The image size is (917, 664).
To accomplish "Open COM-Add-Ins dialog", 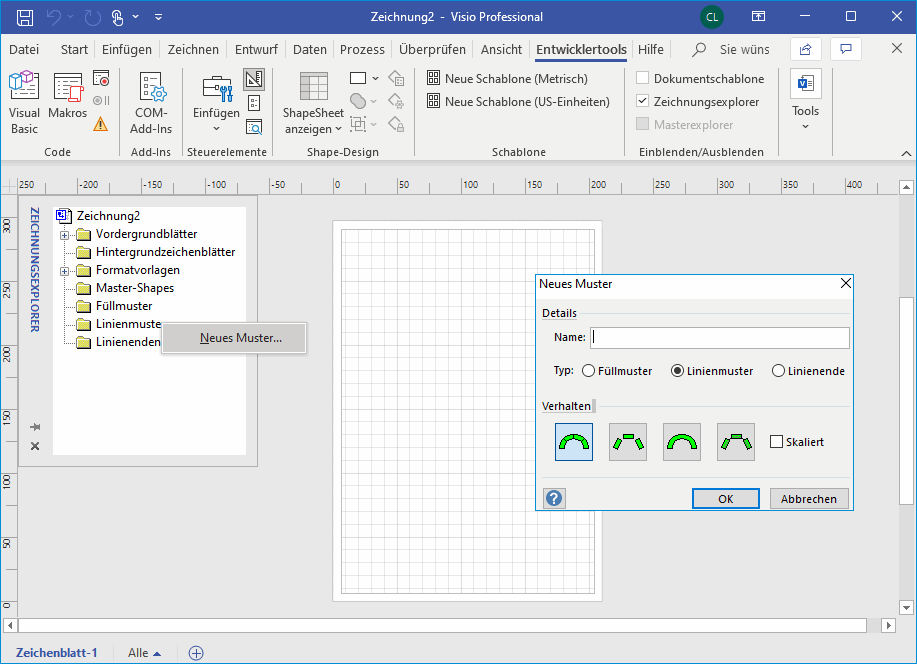I will [x=152, y=103].
